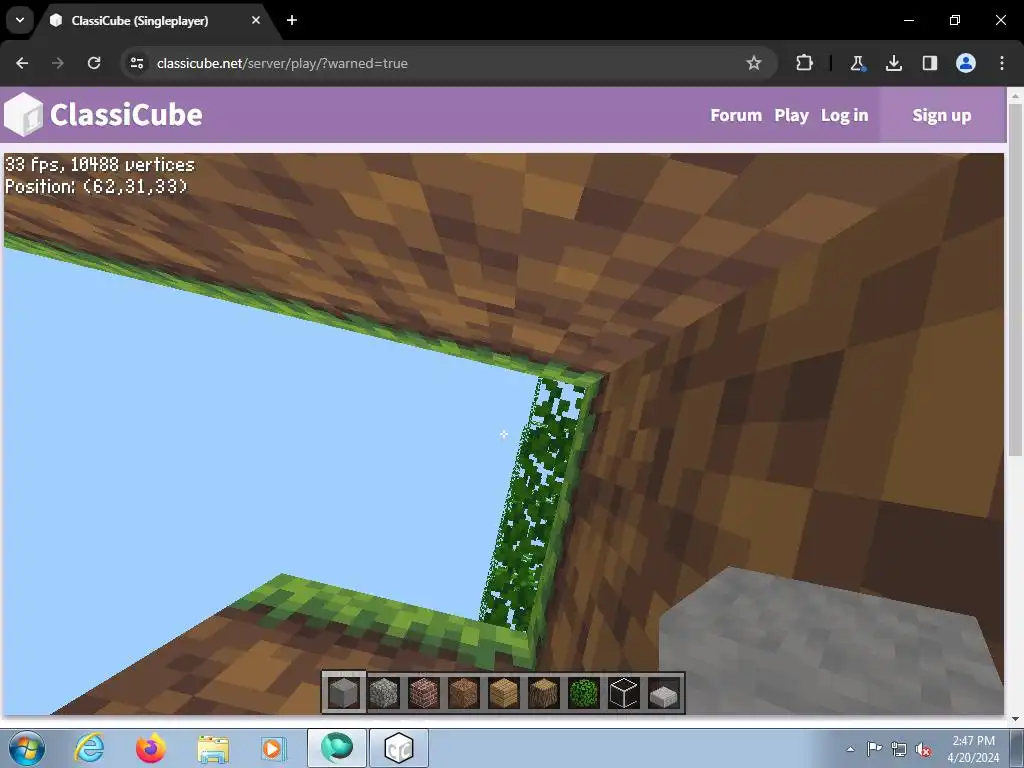Click the game crosshair in the sky

click(x=504, y=434)
